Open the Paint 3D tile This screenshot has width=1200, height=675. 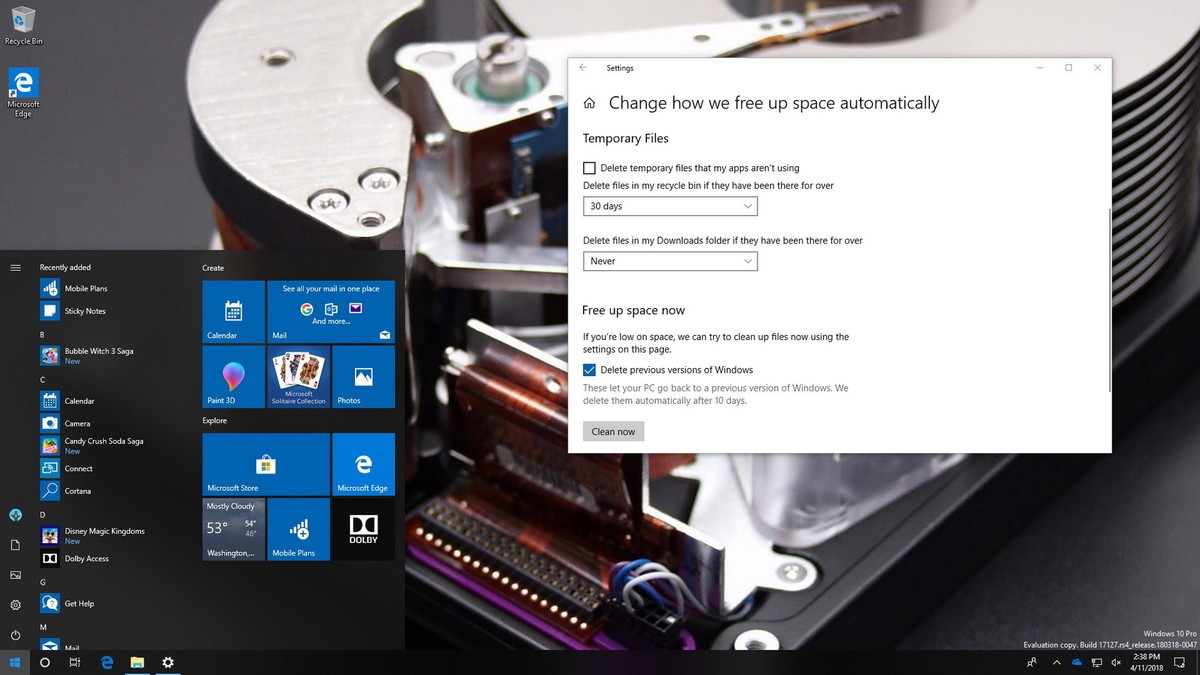233,377
